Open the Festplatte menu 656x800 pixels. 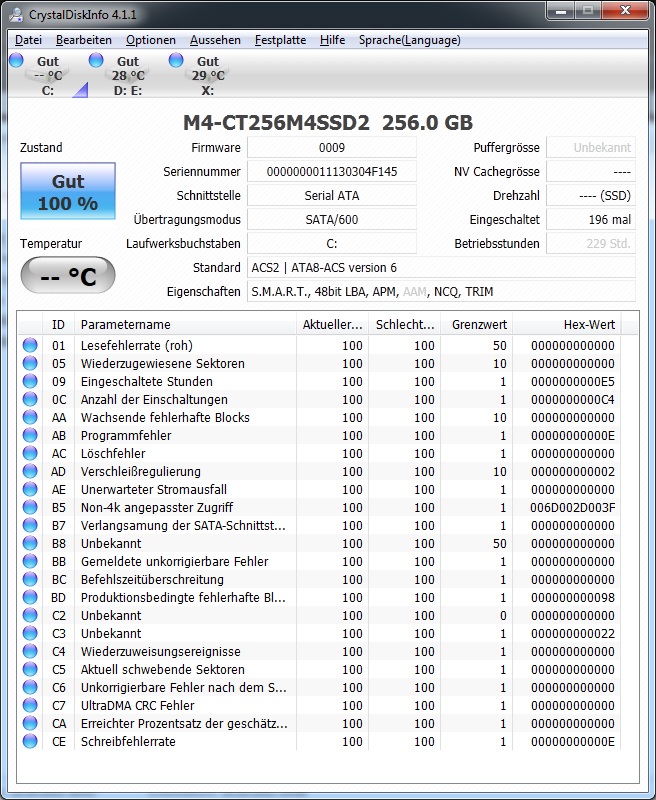(x=281, y=40)
